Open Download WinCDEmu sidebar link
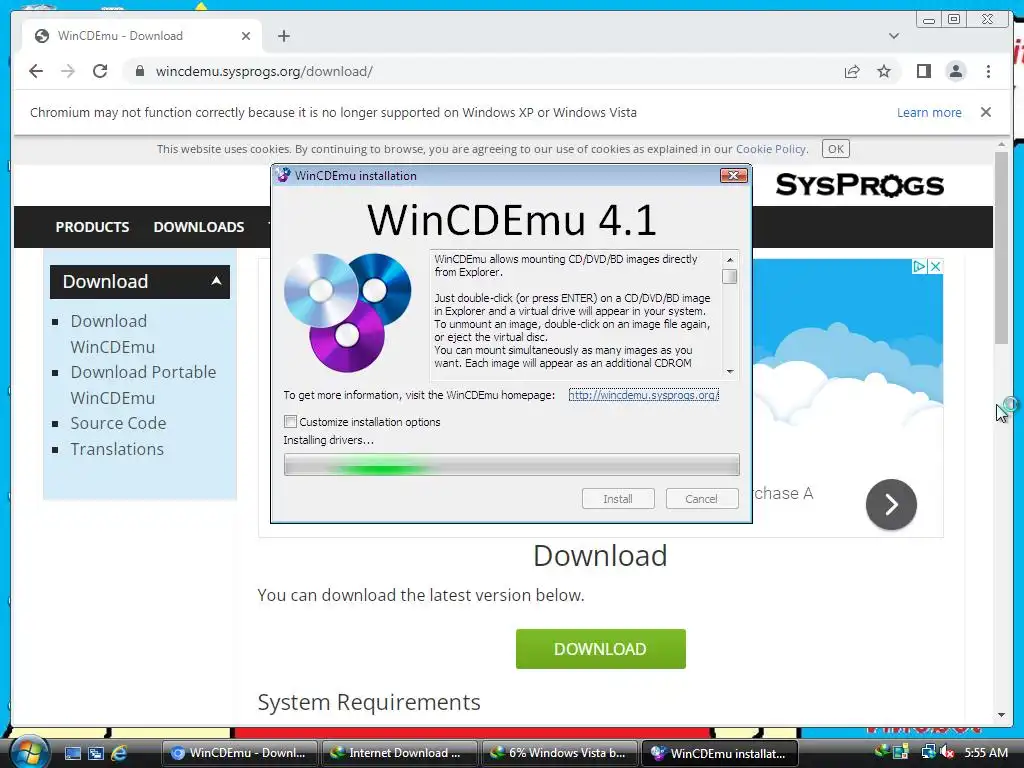 click(112, 334)
